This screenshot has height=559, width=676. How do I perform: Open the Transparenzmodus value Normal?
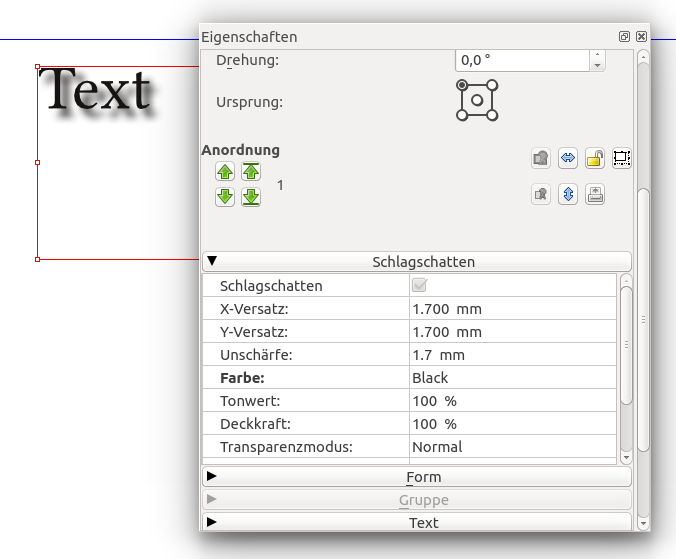click(x=512, y=447)
